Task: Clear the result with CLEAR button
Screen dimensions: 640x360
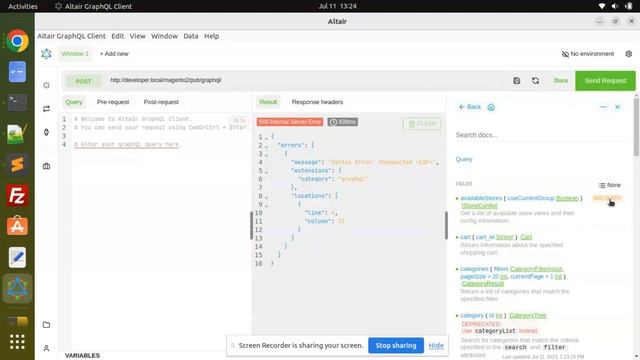Action: [422, 124]
